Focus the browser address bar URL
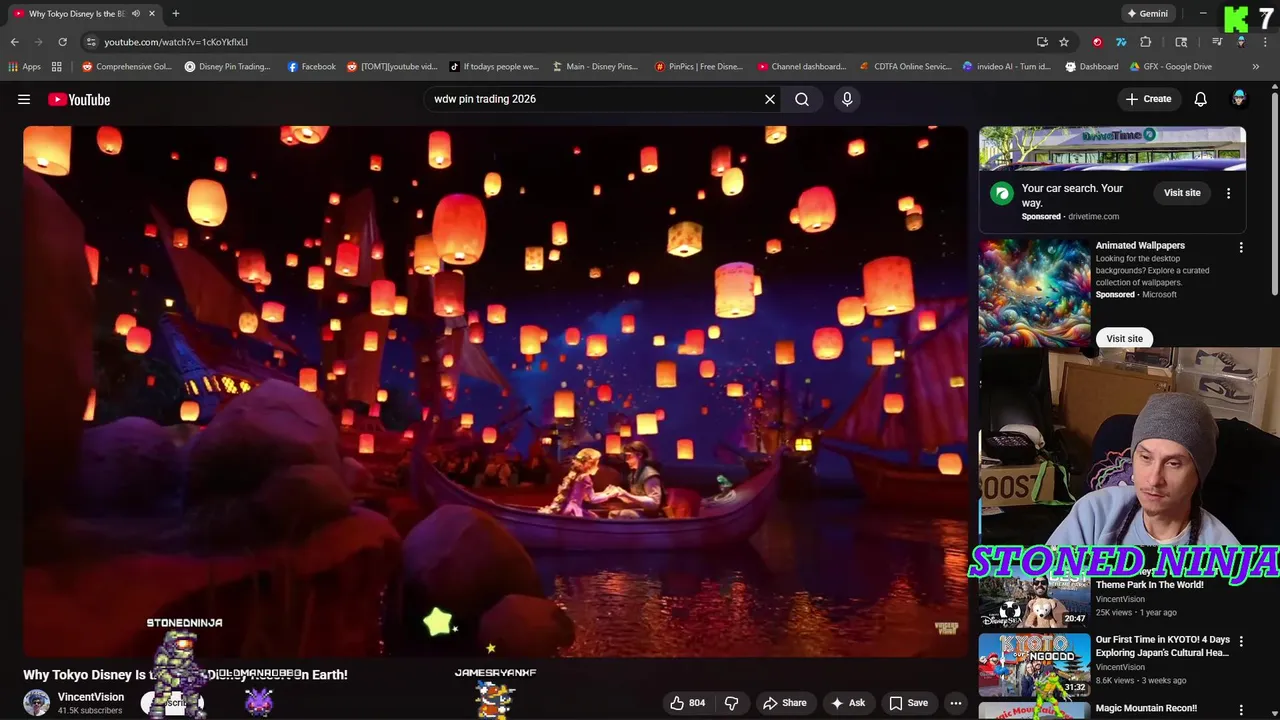The image size is (1280, 720). pyautogui.click(x=176, y=42)
